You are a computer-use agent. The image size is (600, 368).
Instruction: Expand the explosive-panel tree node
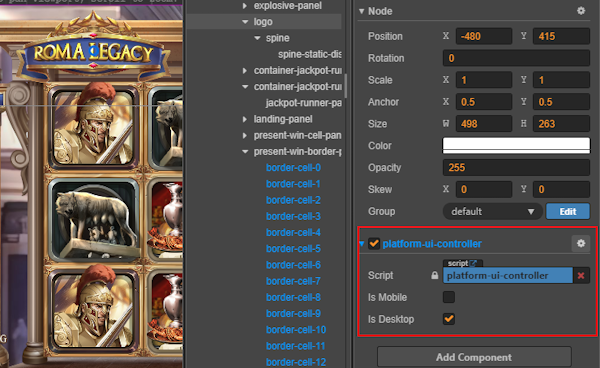click(x=245, y=6)
